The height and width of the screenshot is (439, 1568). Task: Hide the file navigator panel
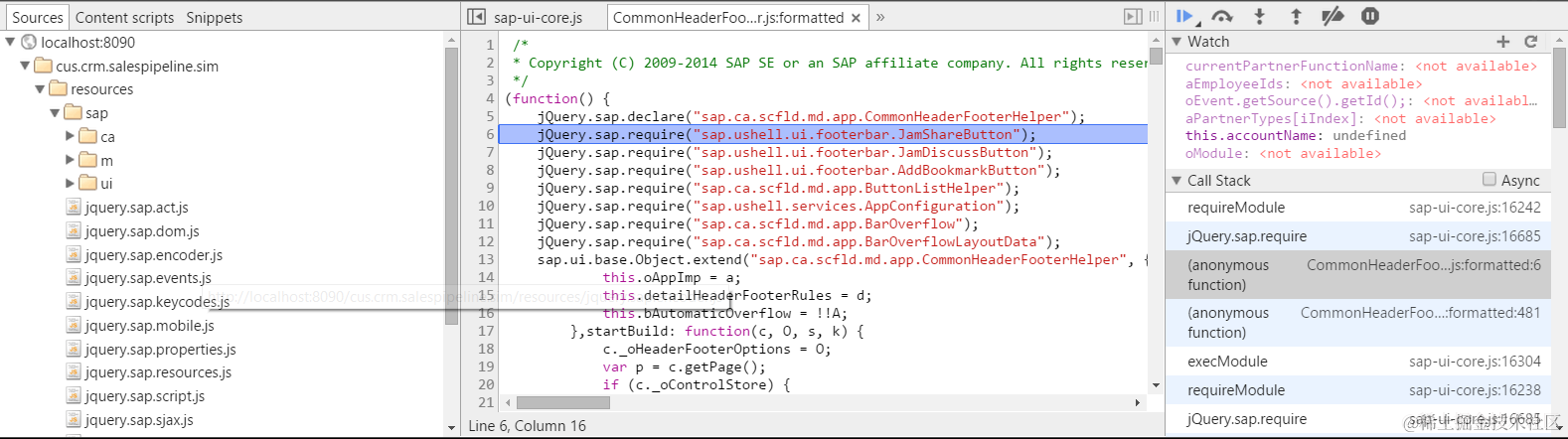477,17
